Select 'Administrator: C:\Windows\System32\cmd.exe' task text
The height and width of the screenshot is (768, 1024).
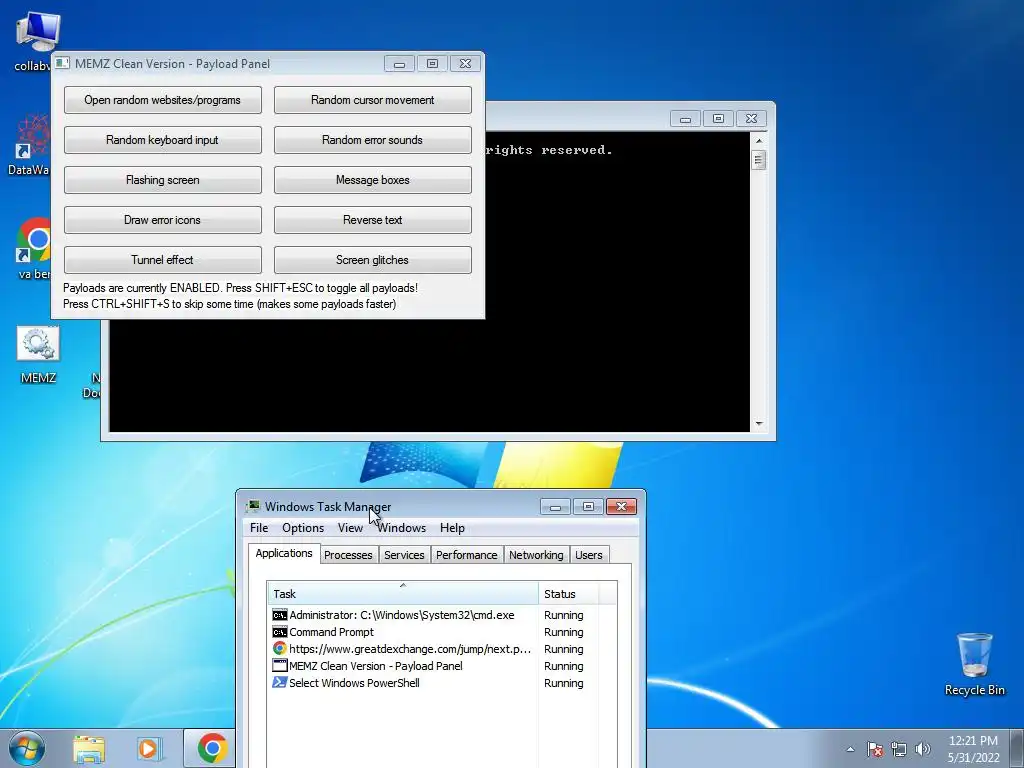(x=402, y=615)
